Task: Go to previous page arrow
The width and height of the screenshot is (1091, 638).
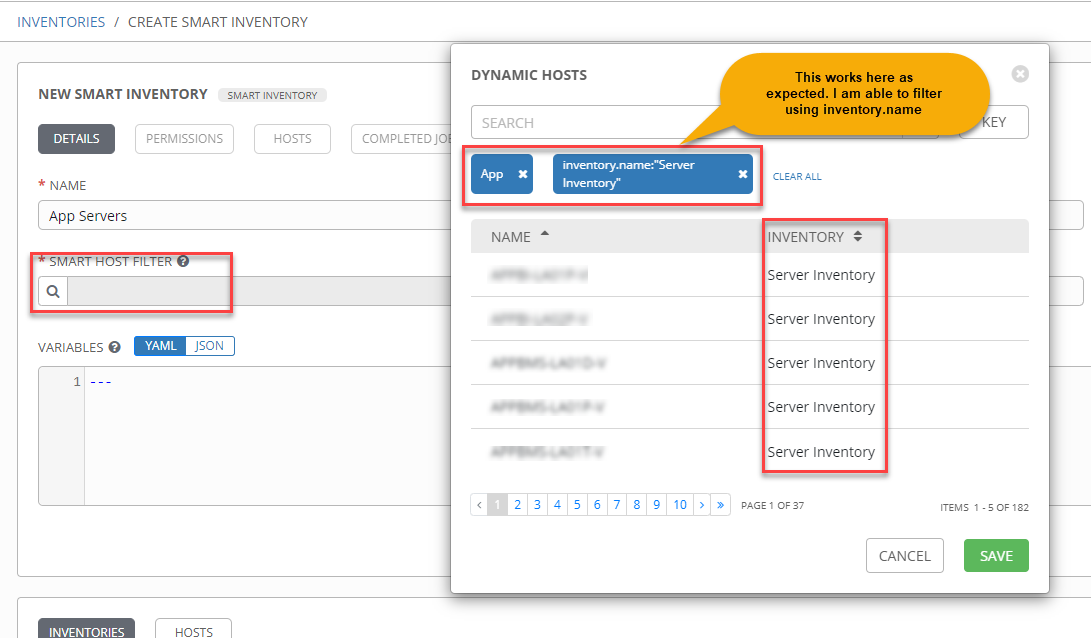Action: click(x=479, y=504)
